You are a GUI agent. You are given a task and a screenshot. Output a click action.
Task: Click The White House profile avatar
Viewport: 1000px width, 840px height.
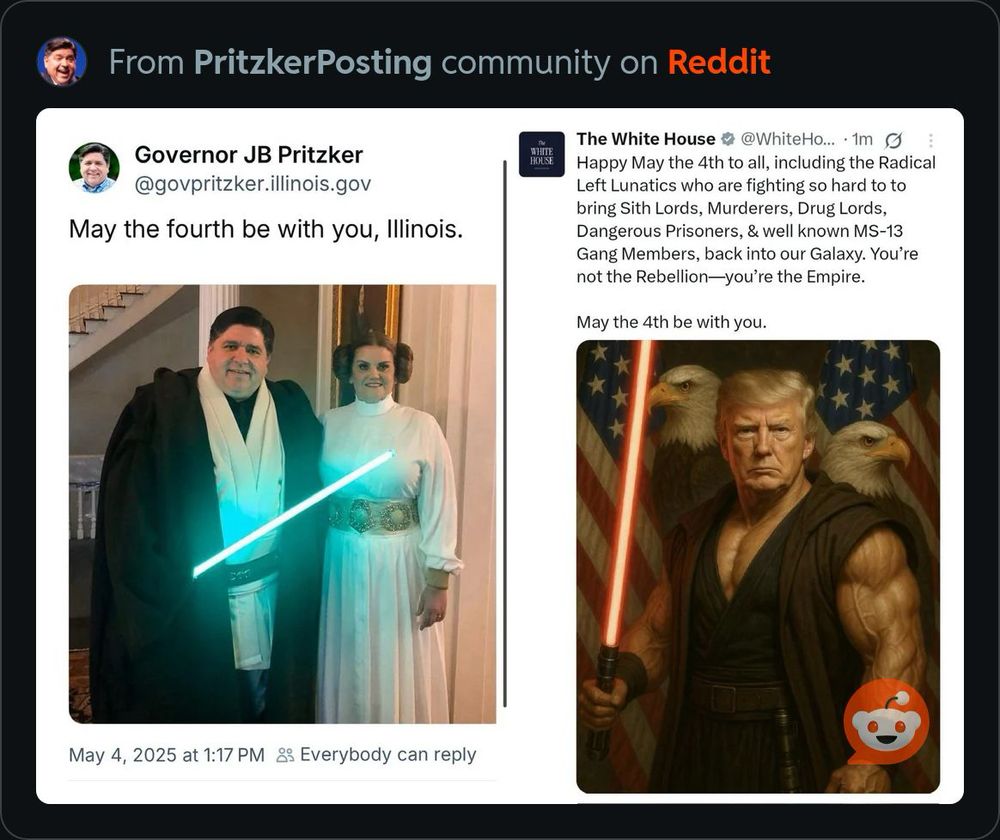click(x=541, y=154)
